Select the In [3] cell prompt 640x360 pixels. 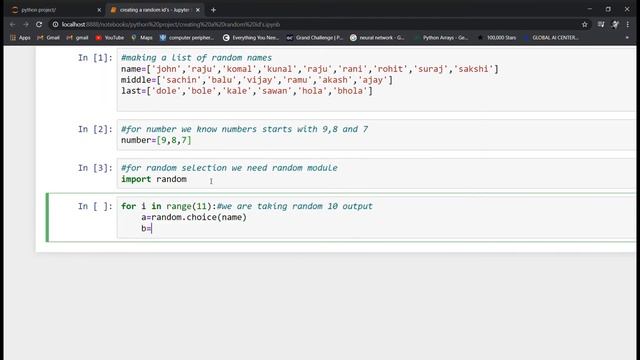(95, 168)
